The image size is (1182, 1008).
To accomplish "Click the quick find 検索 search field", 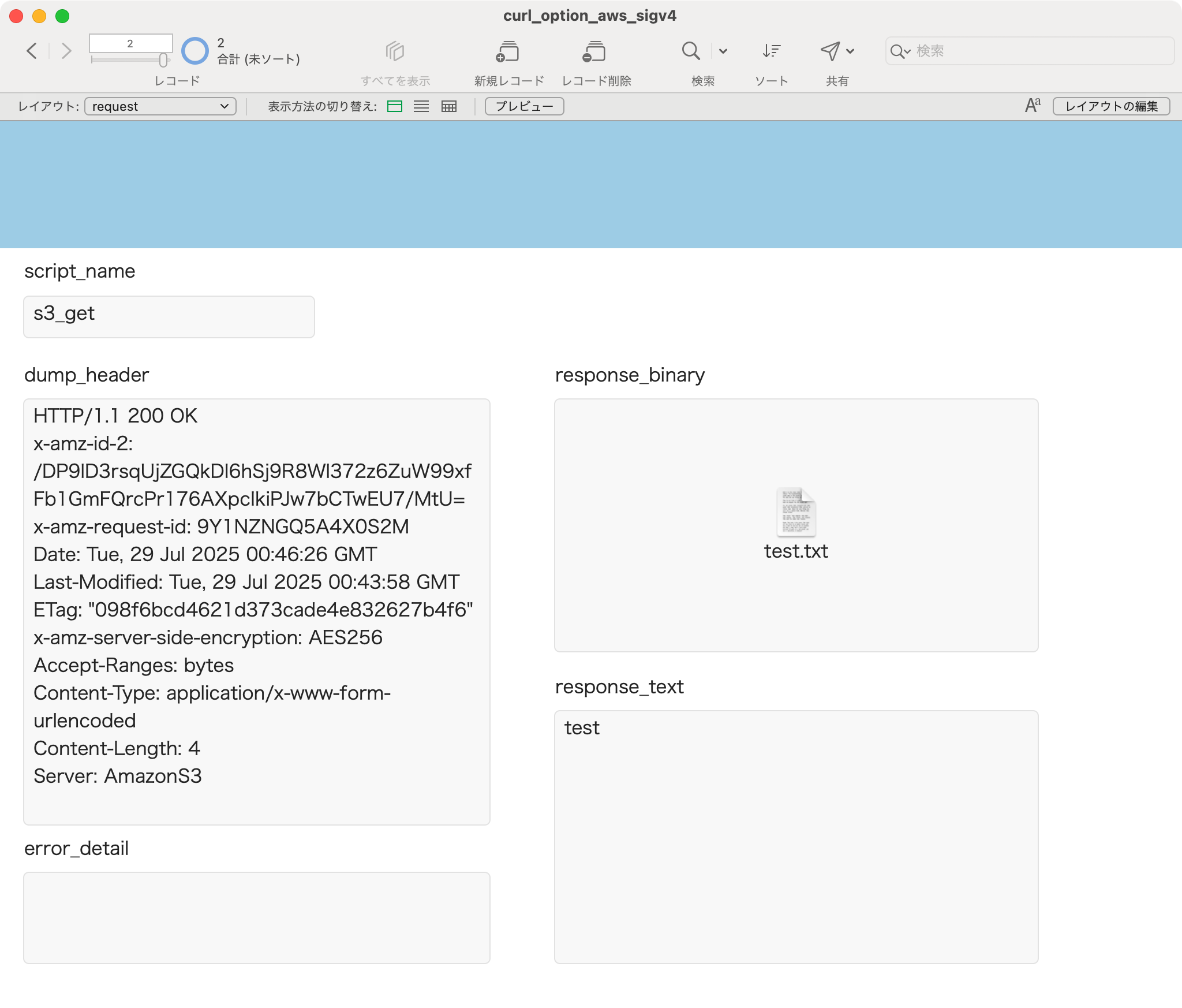I will point(1030,51).
